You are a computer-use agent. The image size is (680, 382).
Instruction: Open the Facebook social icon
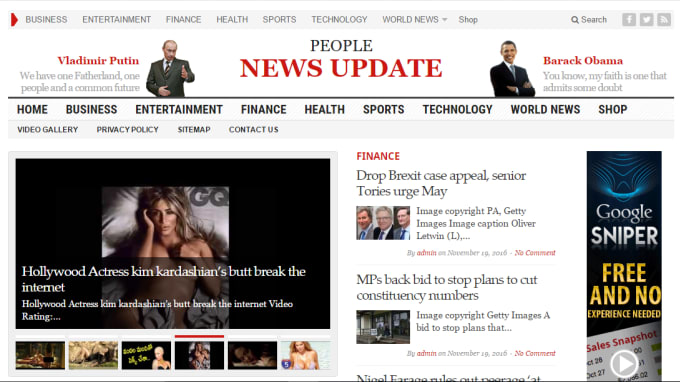(x=629, y=20)
